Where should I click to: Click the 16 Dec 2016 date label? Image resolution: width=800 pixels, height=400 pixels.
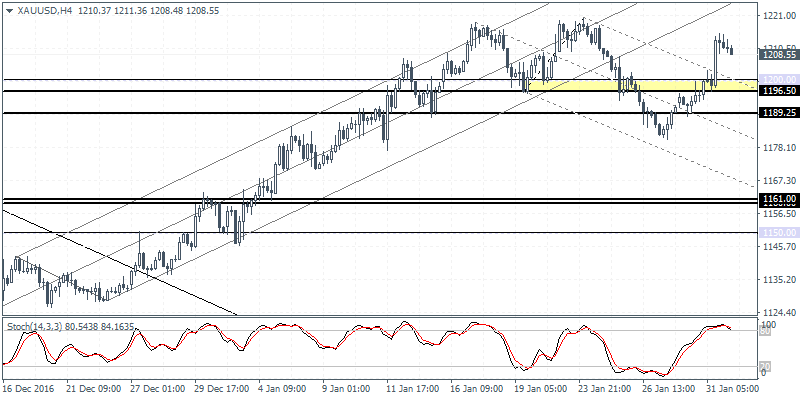pyautogui.click(x=25, y=387)
